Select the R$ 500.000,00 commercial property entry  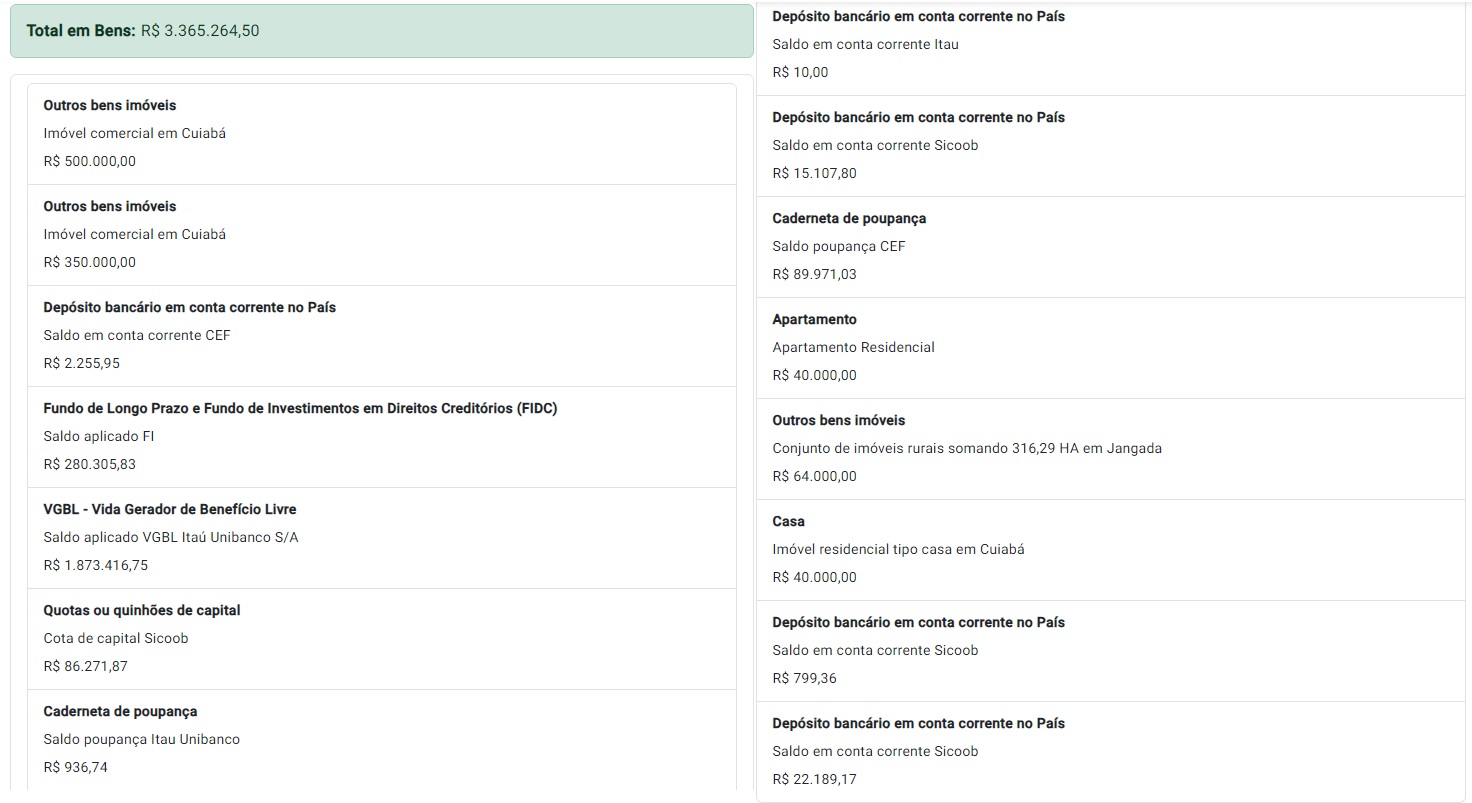(x=381, y=134)
